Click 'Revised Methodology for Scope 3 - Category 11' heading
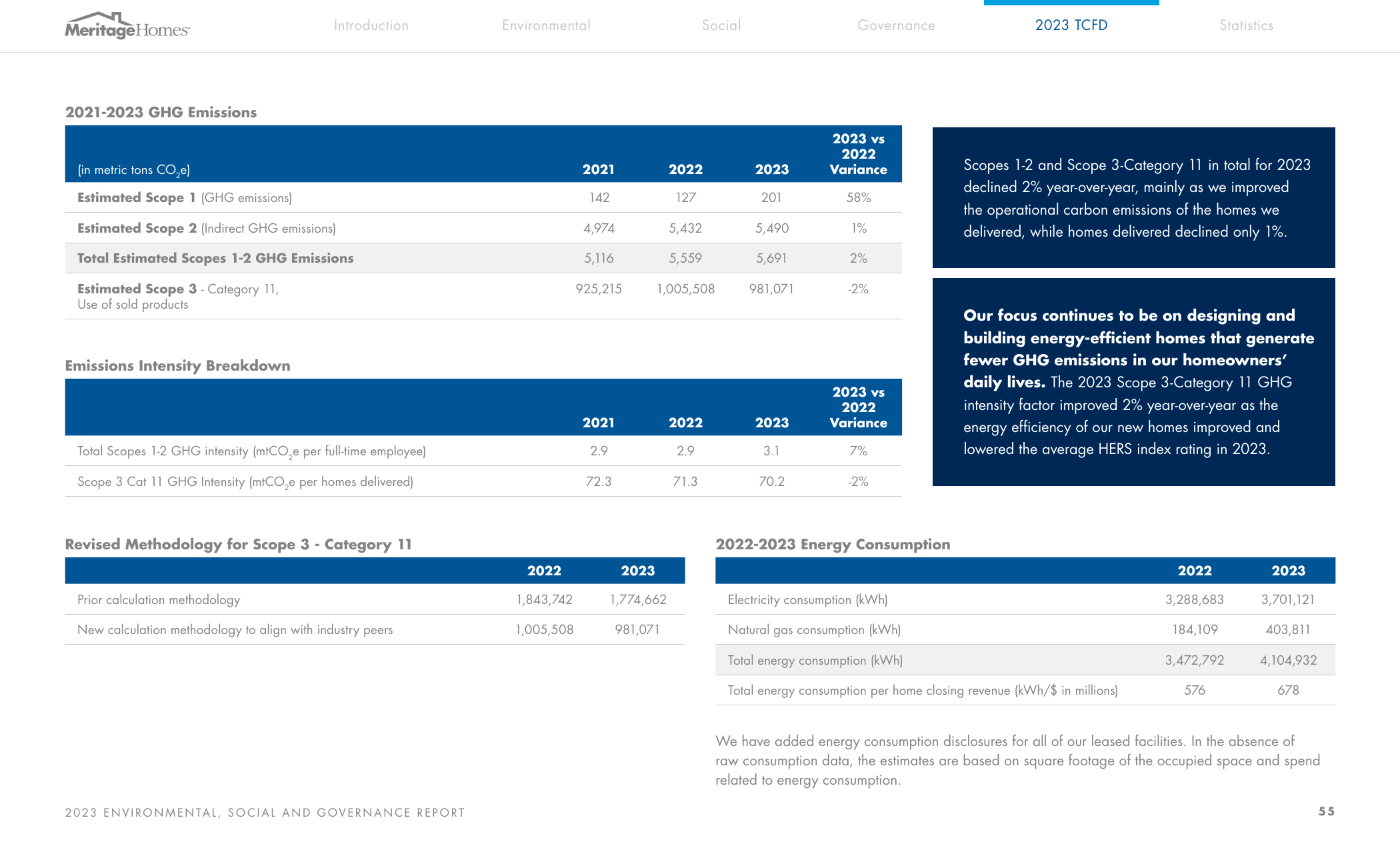This screenshot has height=850, width=1400. 238,545
